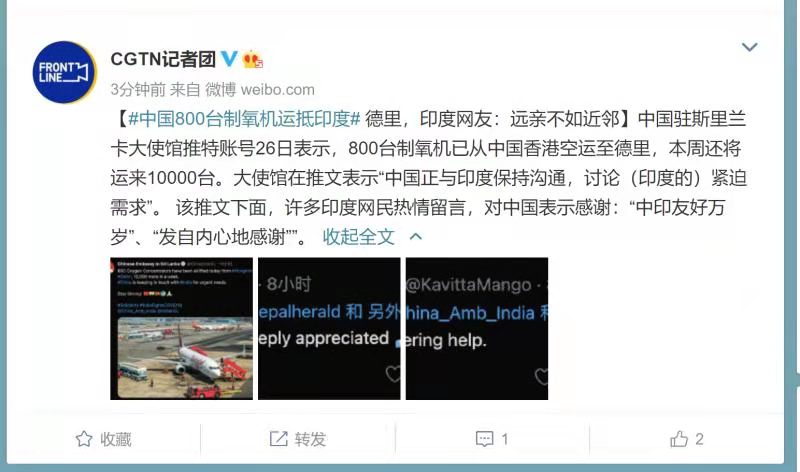Open the @KavittaMango reply thumbnail
Screen dimensions: 800x472
pos(477,329)
